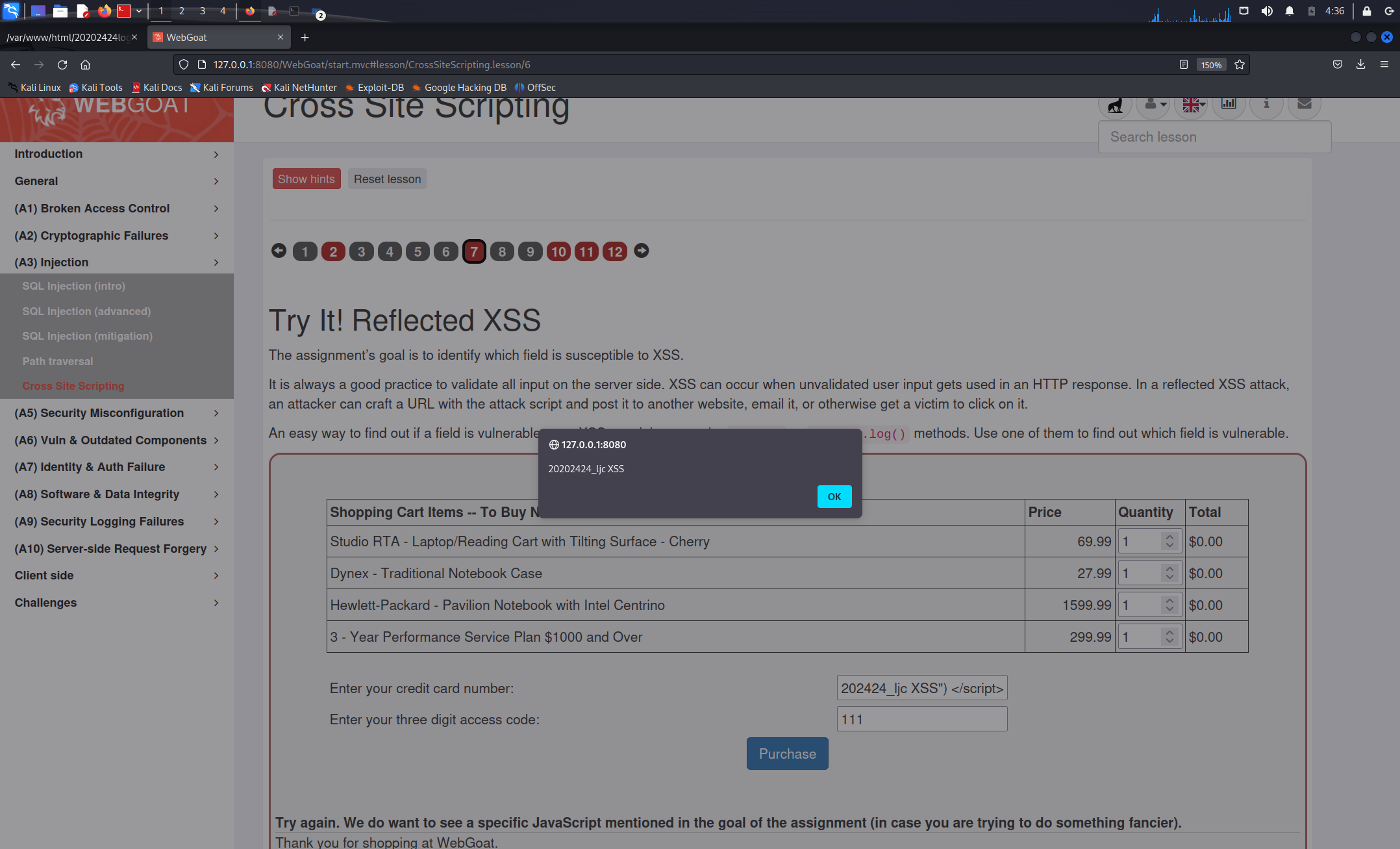The width and height of the screenshot is (1400, 849).
Task: Go to lesson page 1
Action: (305, 251)
